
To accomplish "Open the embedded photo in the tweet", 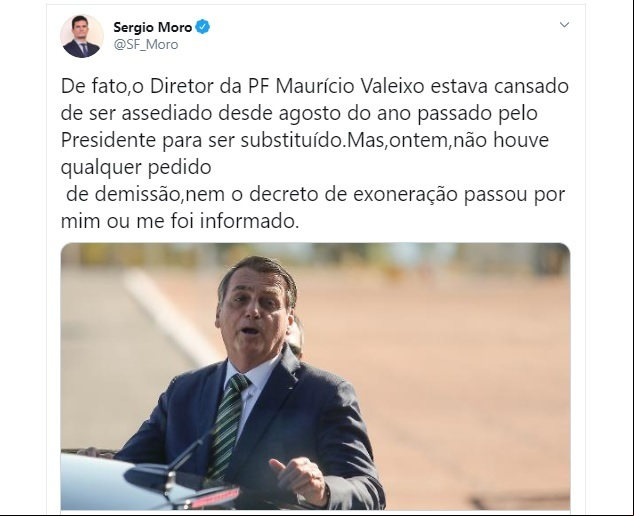I will coord(315,376).
